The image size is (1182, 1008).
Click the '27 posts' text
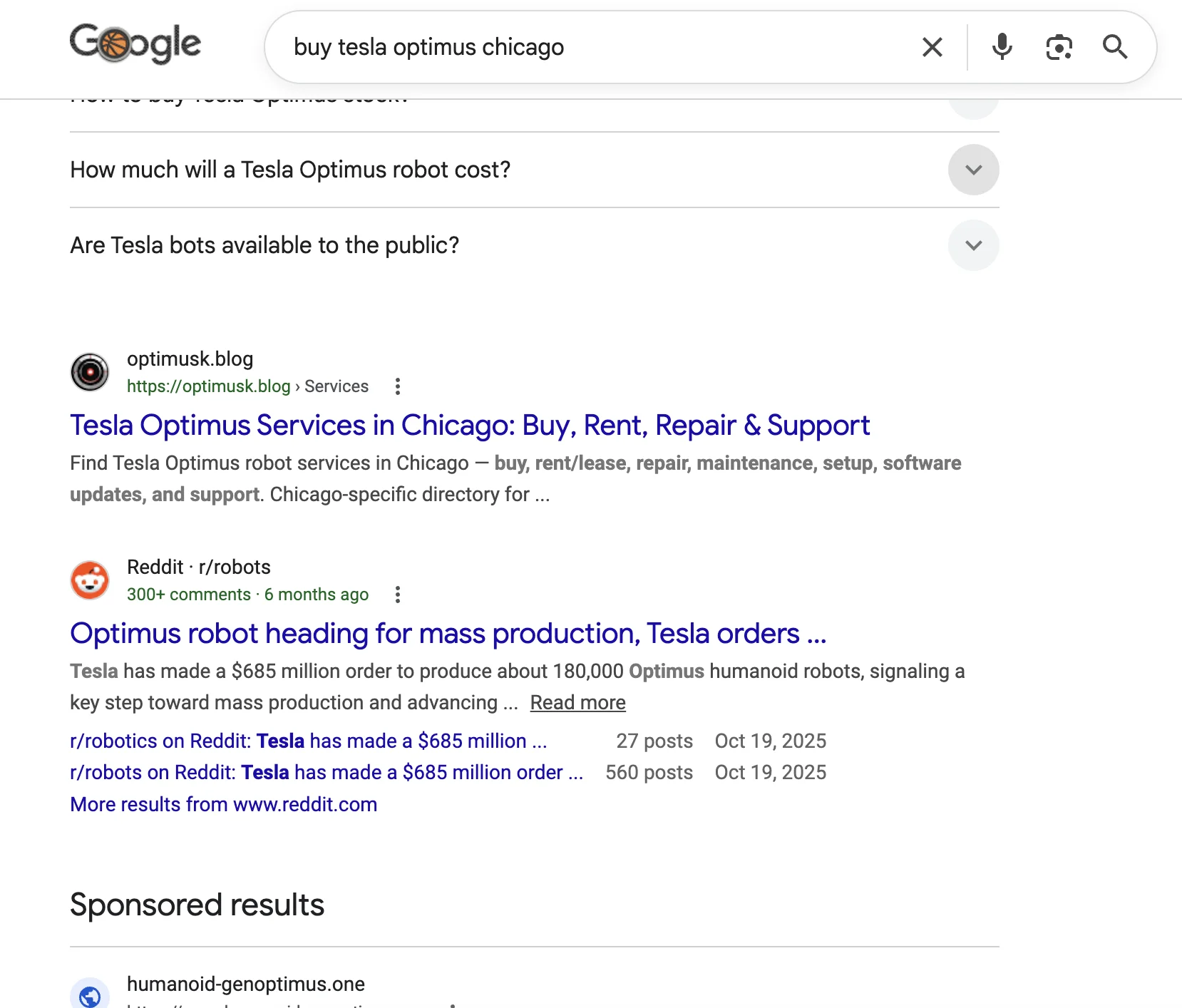click(654, 741)
